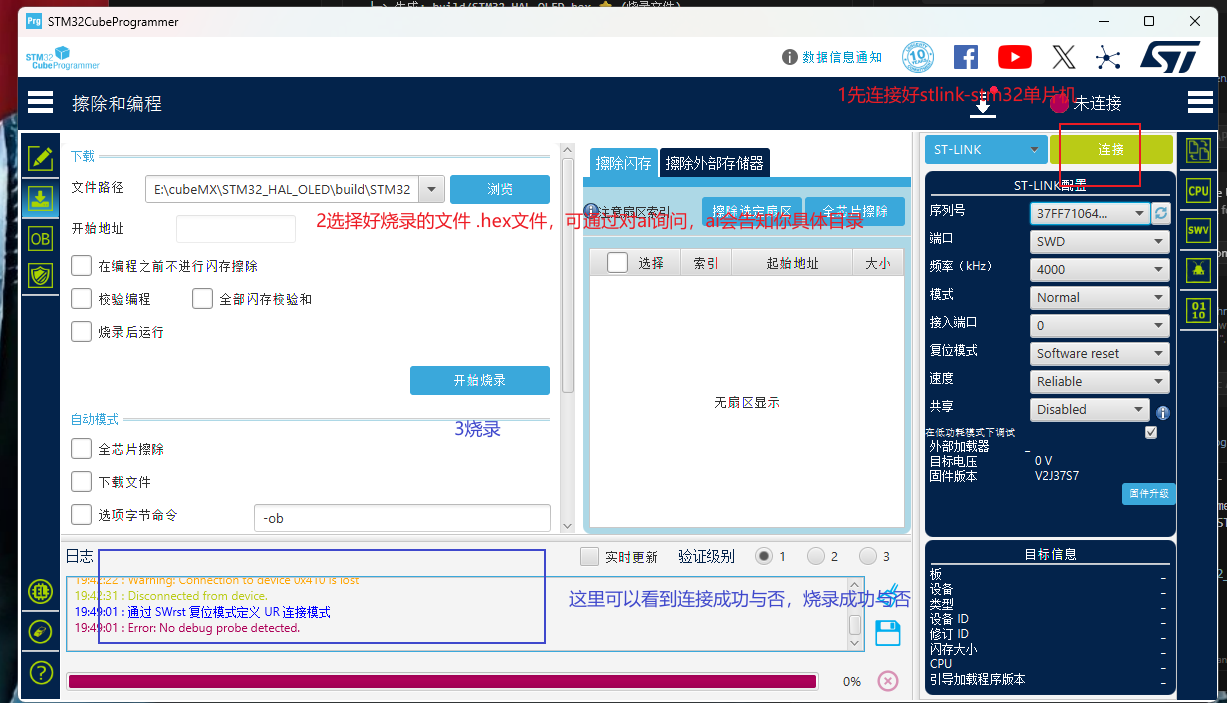Select the memory edit pencil icon
This screenshot has height=703, width=1227.
pos(40,157)
